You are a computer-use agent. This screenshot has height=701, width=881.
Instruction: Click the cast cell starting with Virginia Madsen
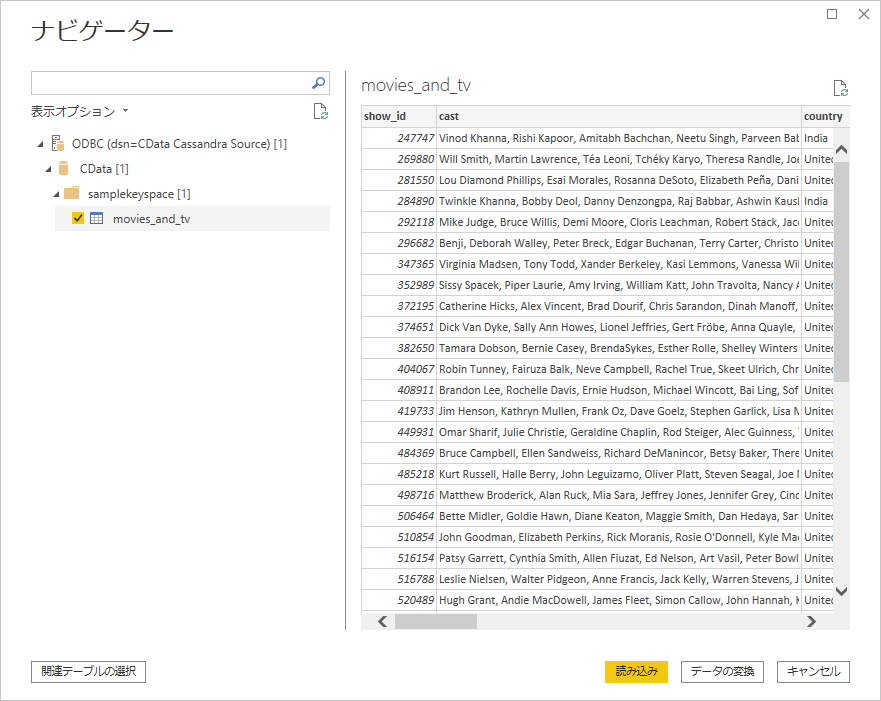(x=619, y=264)
